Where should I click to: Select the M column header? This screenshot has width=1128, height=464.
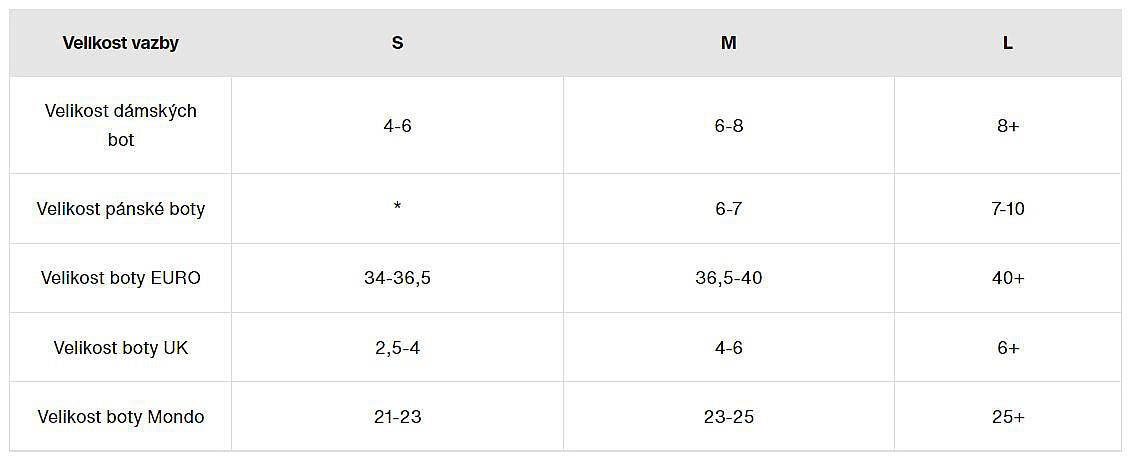click(x=728, y=43)
